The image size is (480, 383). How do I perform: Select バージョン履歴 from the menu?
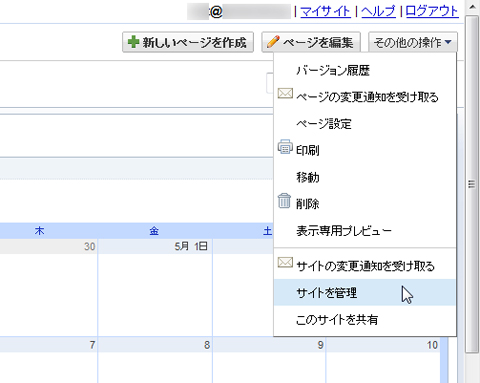(x=365, y=70)
